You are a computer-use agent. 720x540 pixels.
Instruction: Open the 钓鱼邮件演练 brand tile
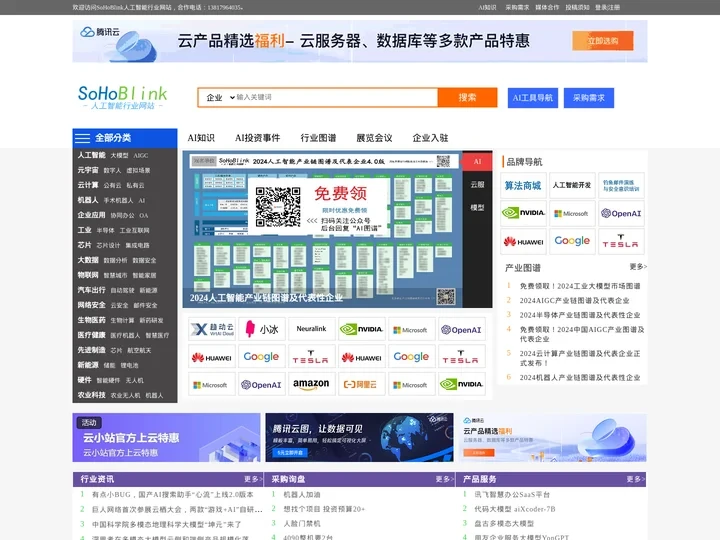coord(621,186)
